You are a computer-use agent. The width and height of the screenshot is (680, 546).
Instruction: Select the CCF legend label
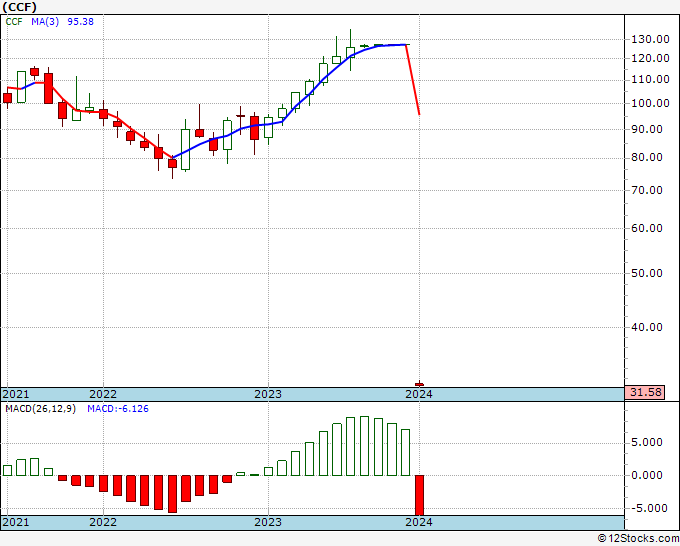14,21
